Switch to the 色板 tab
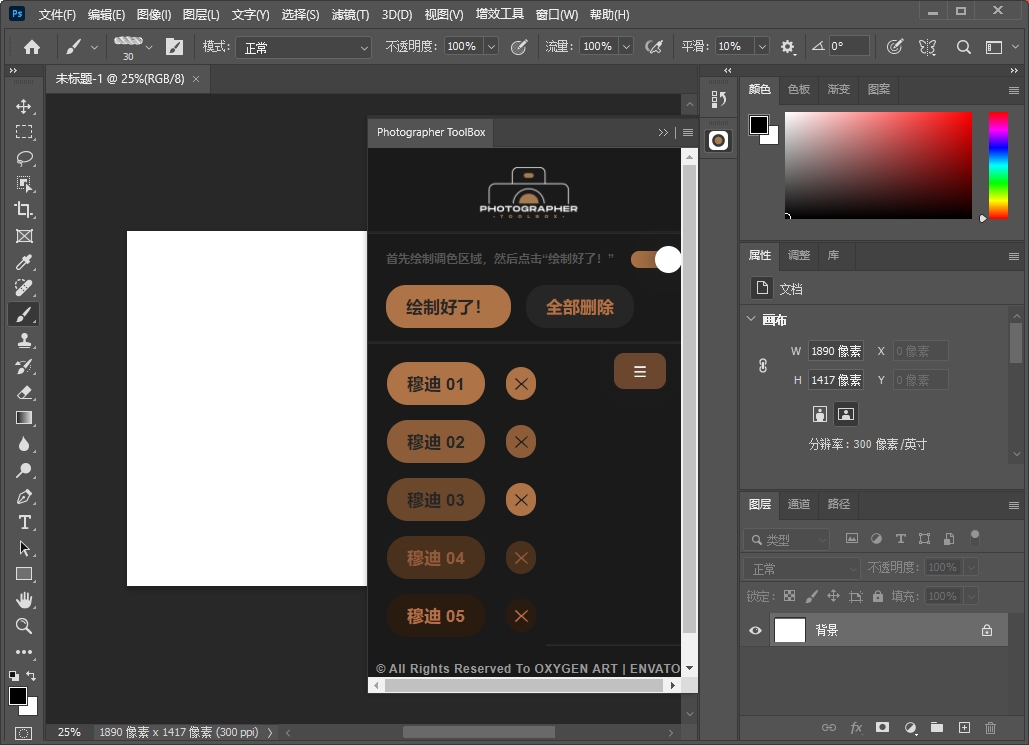 (799, 89)
